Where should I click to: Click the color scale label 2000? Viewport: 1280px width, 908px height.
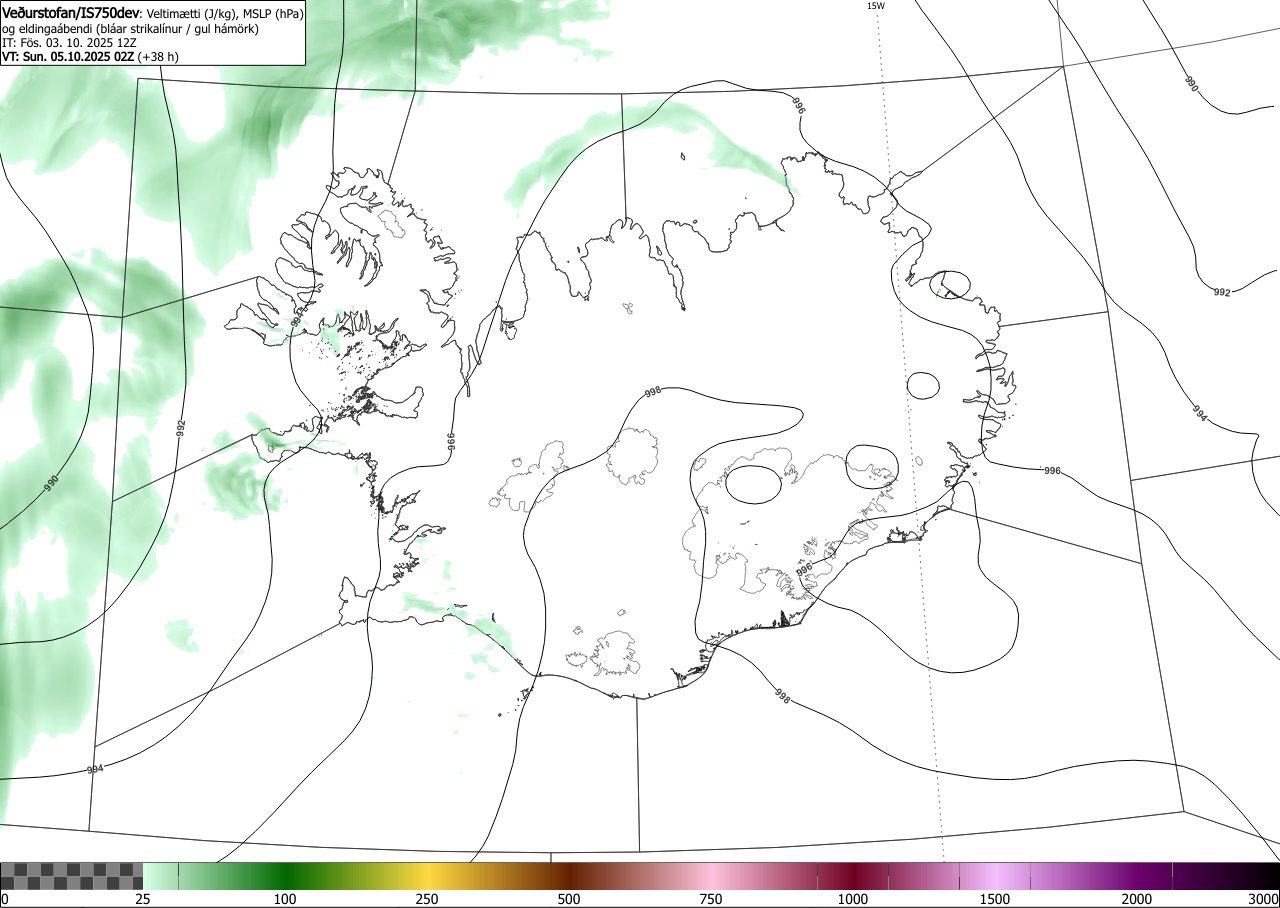pos(1137,900)
